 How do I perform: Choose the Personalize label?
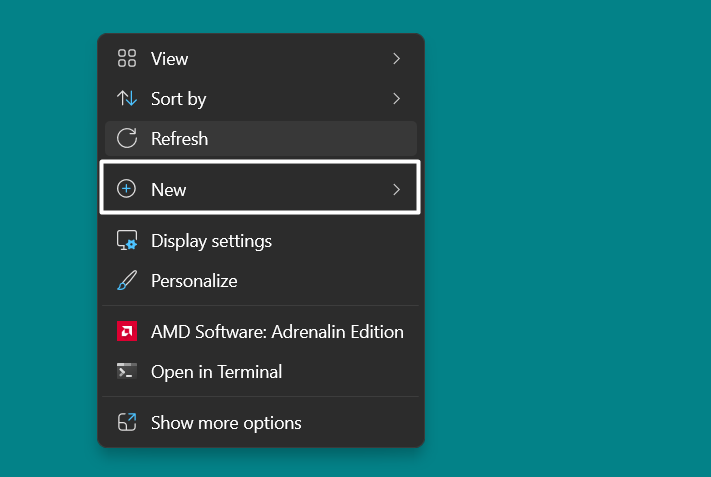[x=194, y=281]
